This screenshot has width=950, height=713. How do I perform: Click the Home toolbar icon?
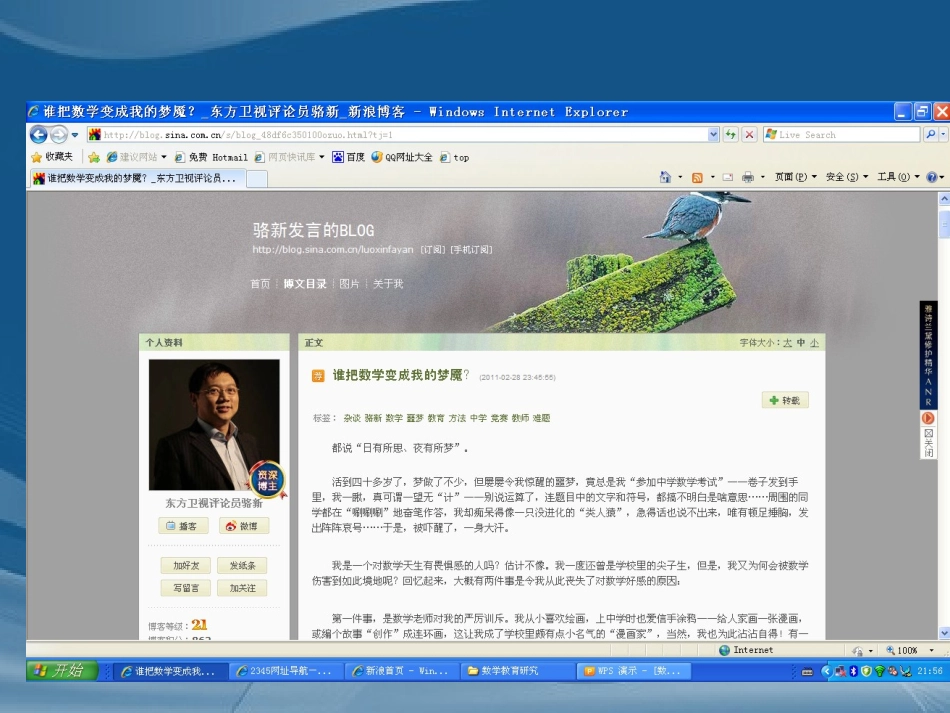coord(665,177)
